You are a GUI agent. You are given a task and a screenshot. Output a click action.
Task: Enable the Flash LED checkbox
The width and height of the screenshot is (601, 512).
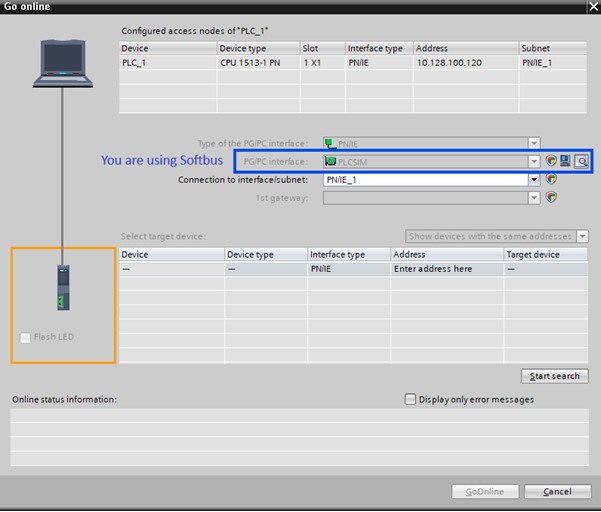(x=26, y=338)
